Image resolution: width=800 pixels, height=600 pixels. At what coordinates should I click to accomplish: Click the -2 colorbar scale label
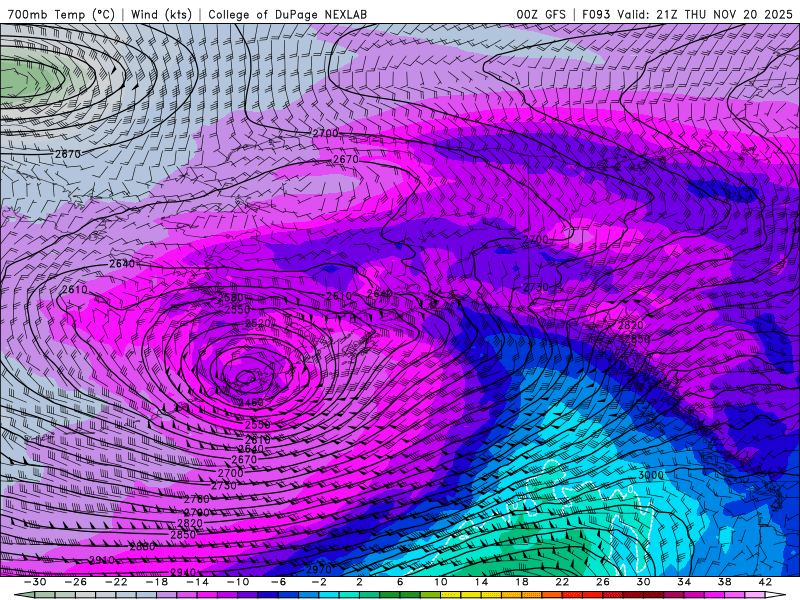[x=319, y=582]
